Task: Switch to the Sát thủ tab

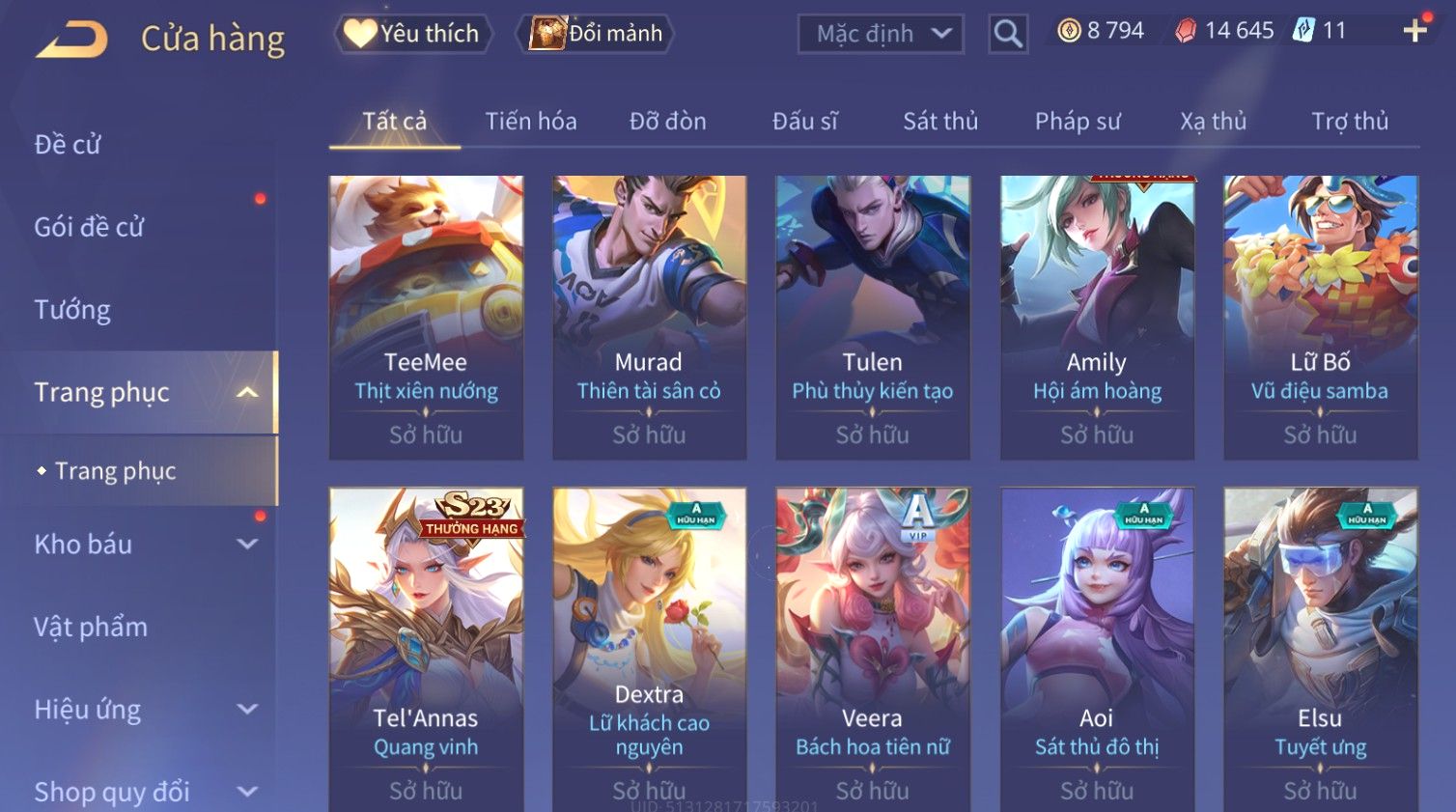Action: pos(940,122)
